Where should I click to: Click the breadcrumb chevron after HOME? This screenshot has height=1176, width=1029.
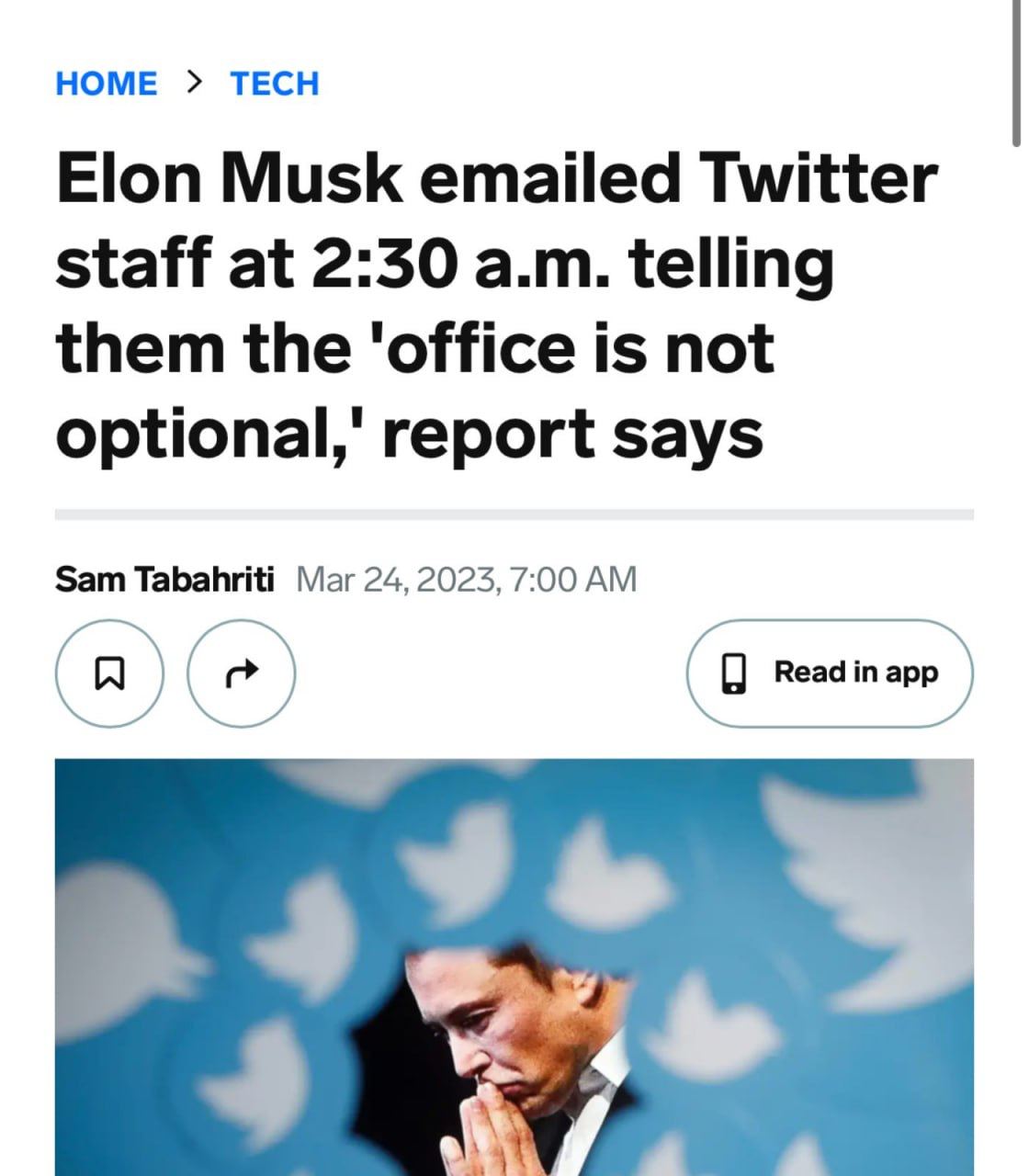(x=193, y=83)
